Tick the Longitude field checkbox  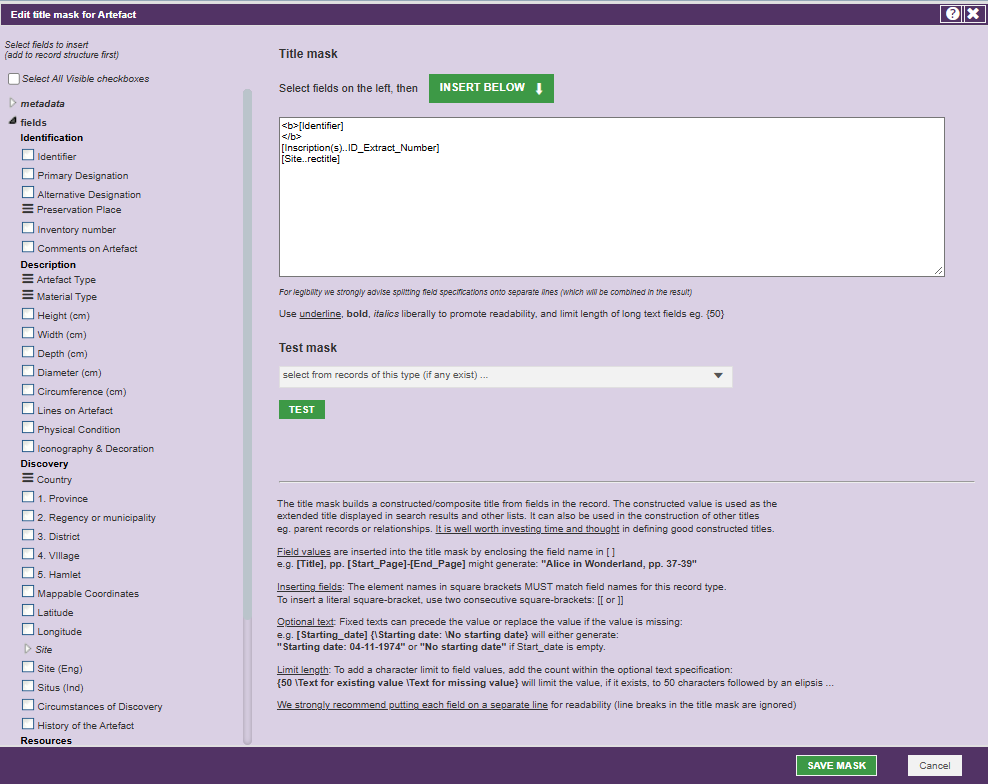pyautogui.click(x=28, y=630)
